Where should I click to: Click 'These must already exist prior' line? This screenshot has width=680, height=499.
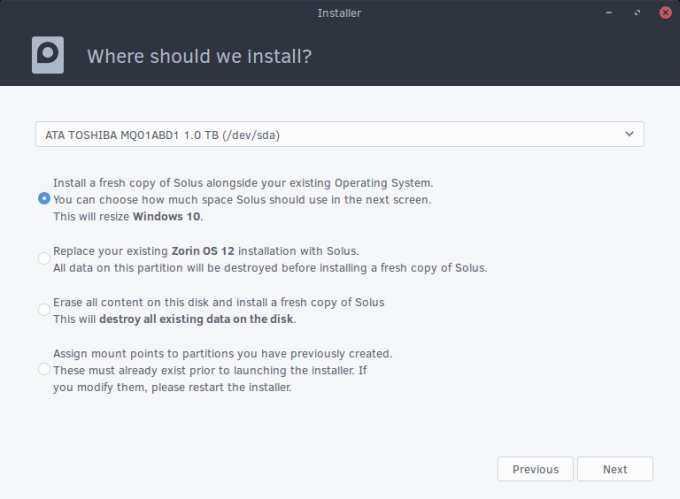[210, 370]
